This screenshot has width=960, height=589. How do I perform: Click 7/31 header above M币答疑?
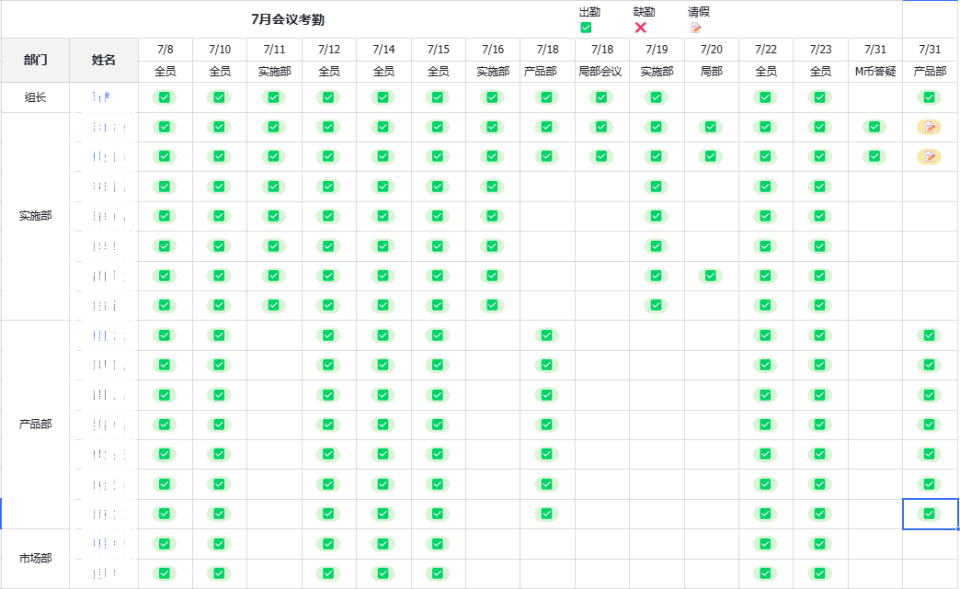(x=876, y=50)
